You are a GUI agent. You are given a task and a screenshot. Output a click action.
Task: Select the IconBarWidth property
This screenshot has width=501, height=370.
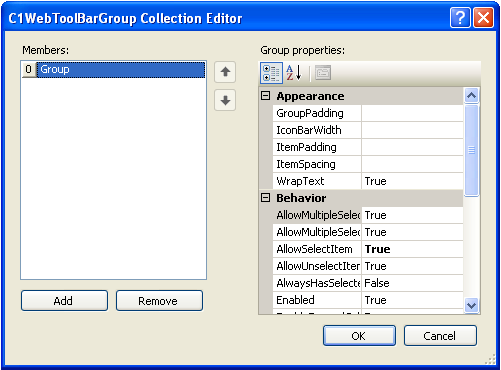[x=317, y=130]
